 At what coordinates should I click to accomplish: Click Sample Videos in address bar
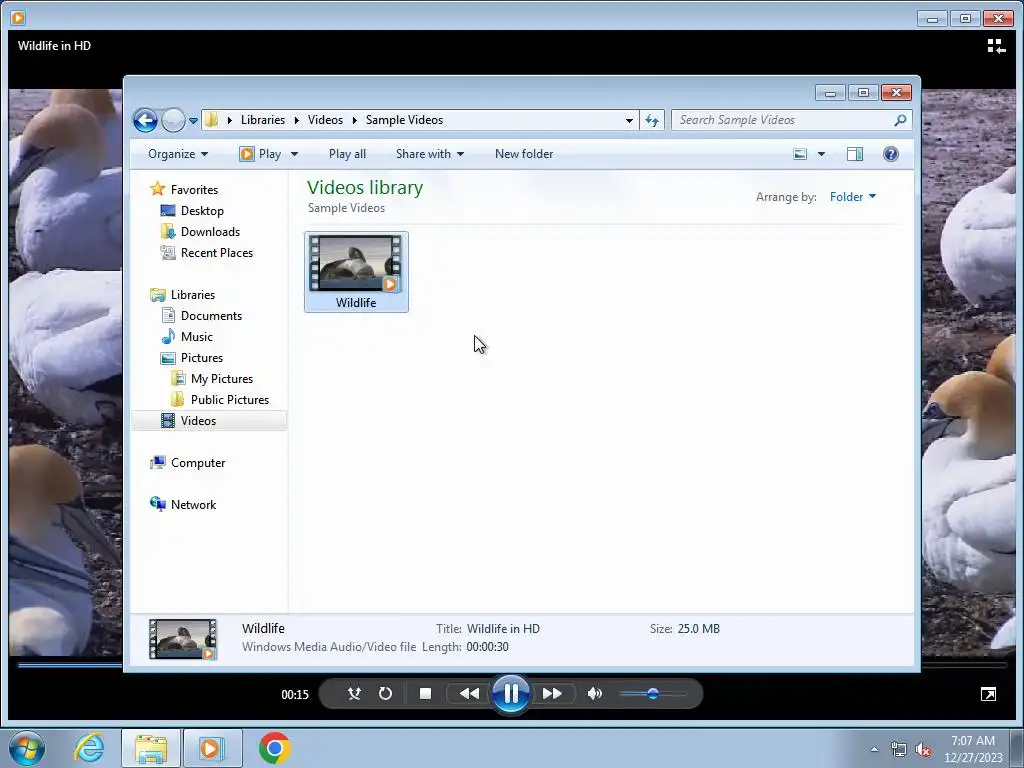click(x=404, y=120)
